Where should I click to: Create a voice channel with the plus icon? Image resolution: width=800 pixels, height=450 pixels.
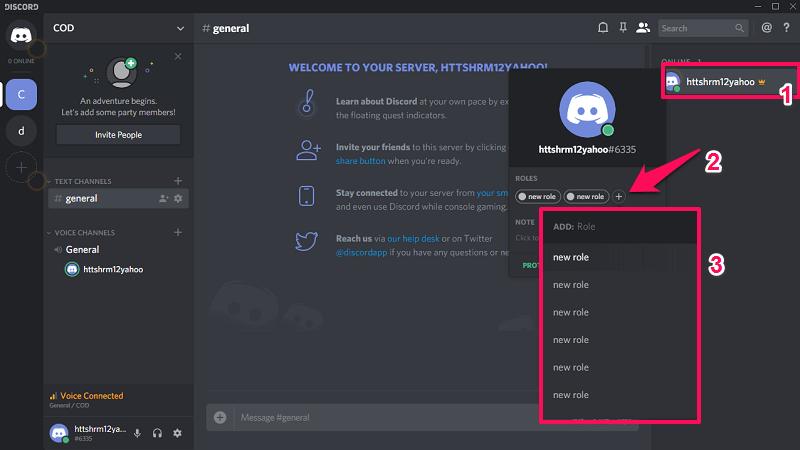point(178,232)
